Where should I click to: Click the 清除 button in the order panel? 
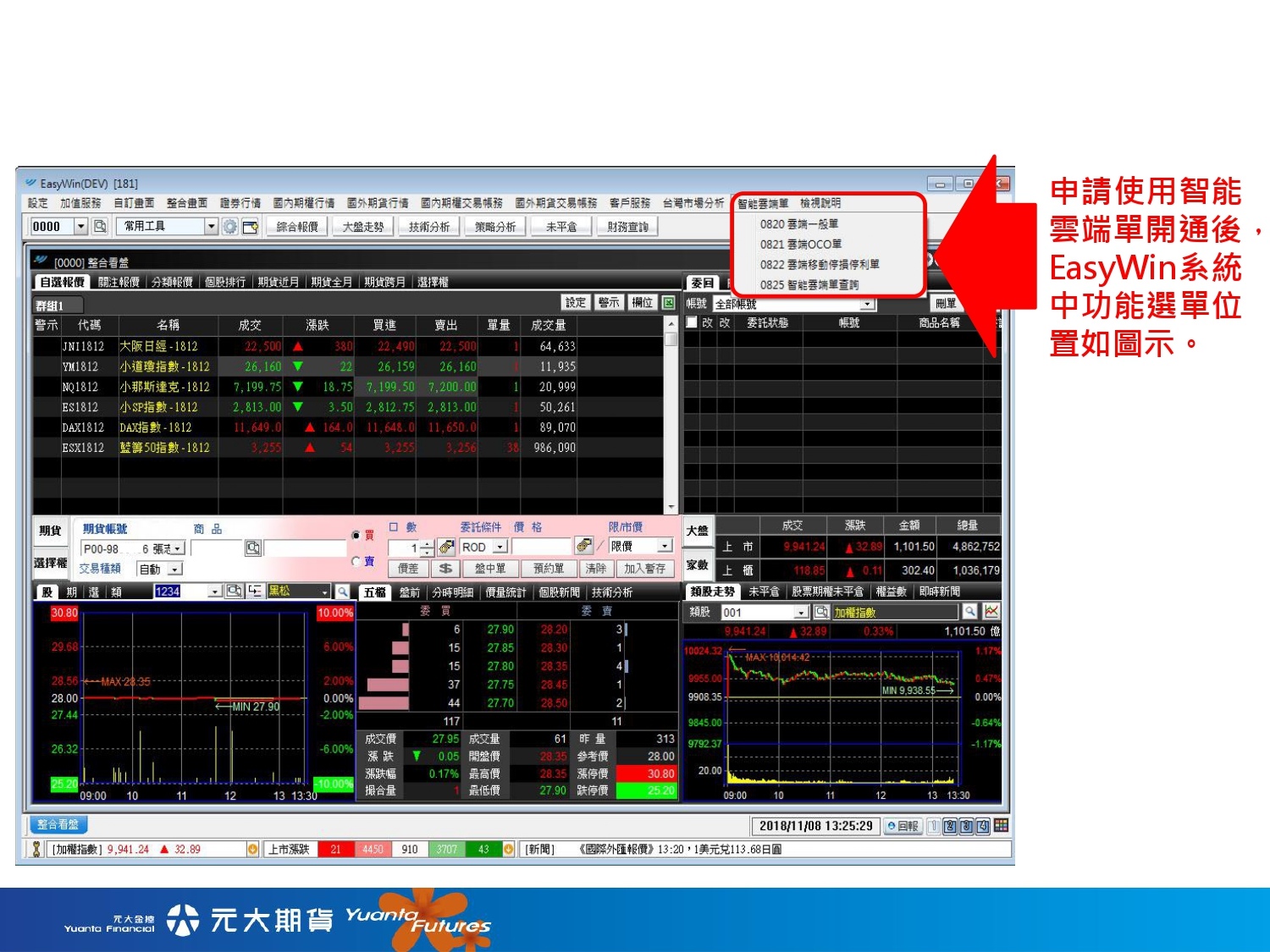point(596,569)
